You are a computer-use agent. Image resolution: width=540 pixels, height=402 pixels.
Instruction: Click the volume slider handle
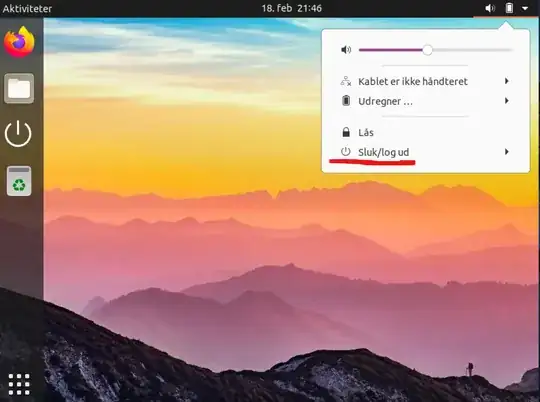pos(427,50)
